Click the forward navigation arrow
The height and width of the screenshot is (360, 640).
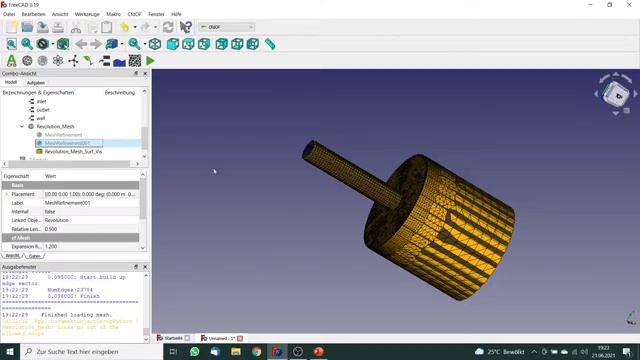click(x=96, y=44)
